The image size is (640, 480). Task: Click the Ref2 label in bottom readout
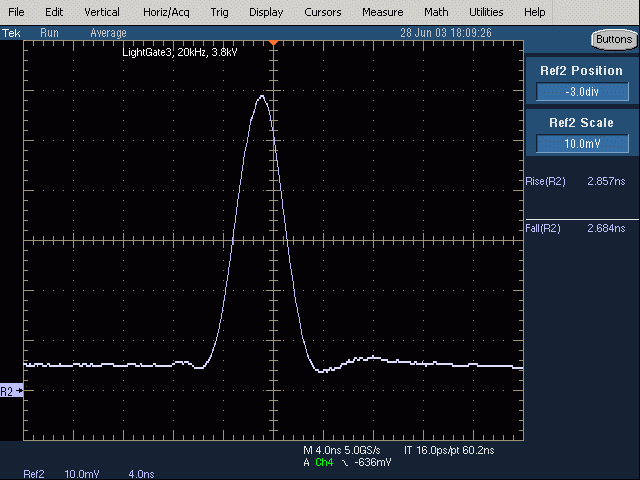tap(34, 474)
